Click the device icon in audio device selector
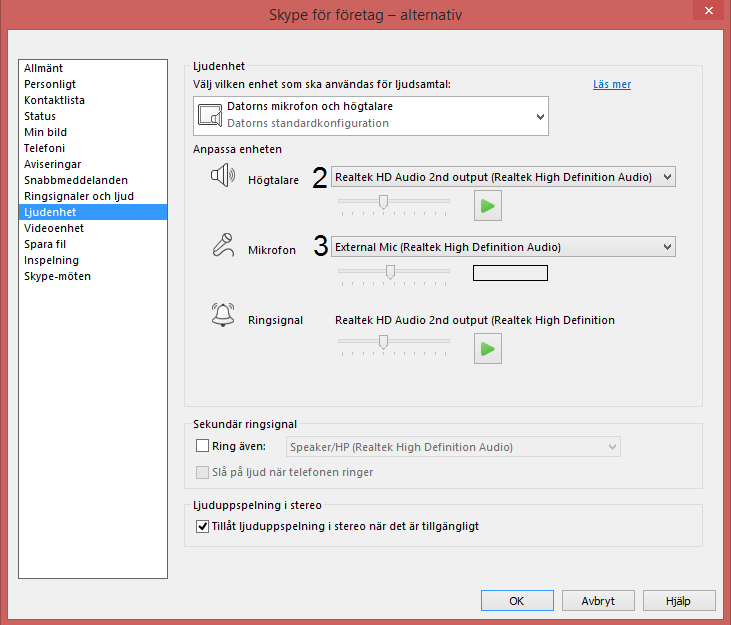The image size is (731, 625). (x=210, y=115)
